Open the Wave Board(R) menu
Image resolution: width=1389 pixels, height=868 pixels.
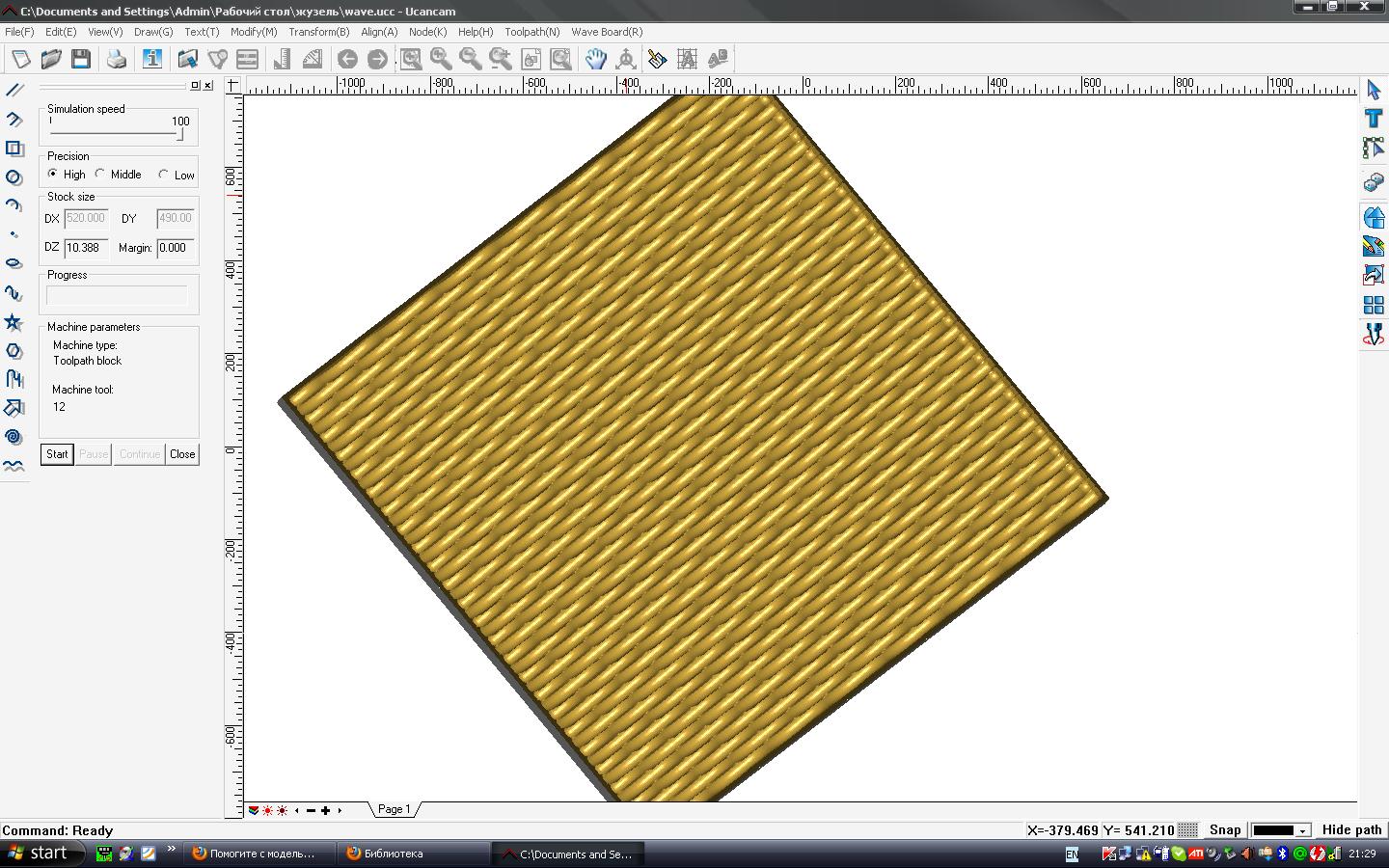coord(607,32)
